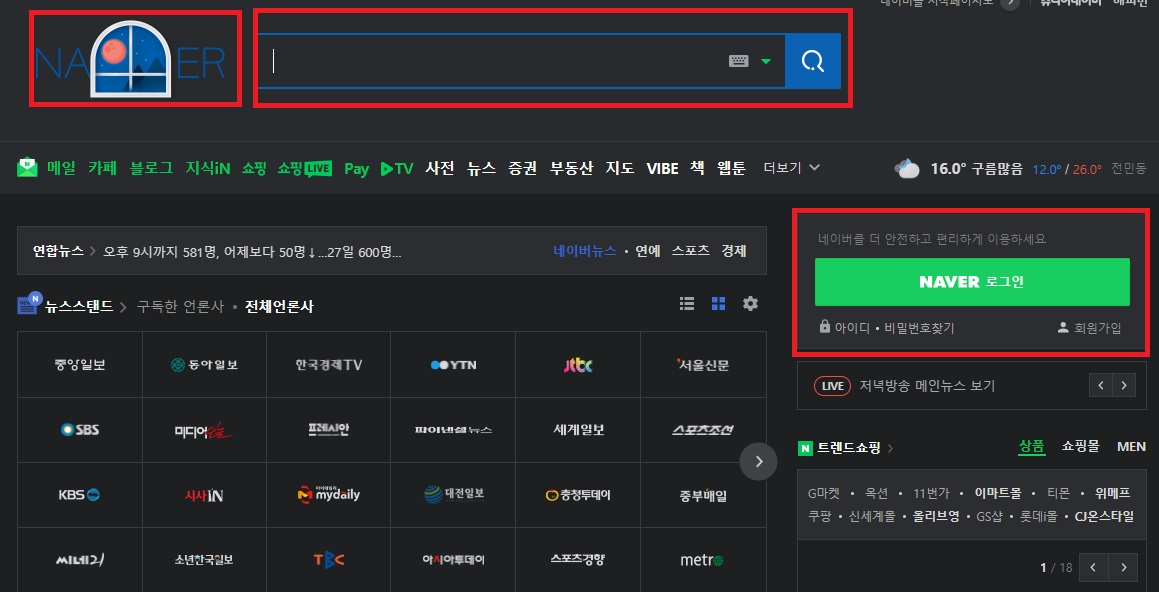This screenshot has width=1159, height=592.
Task: Open 뉴스 in the service menu
Action: point(481,169)
